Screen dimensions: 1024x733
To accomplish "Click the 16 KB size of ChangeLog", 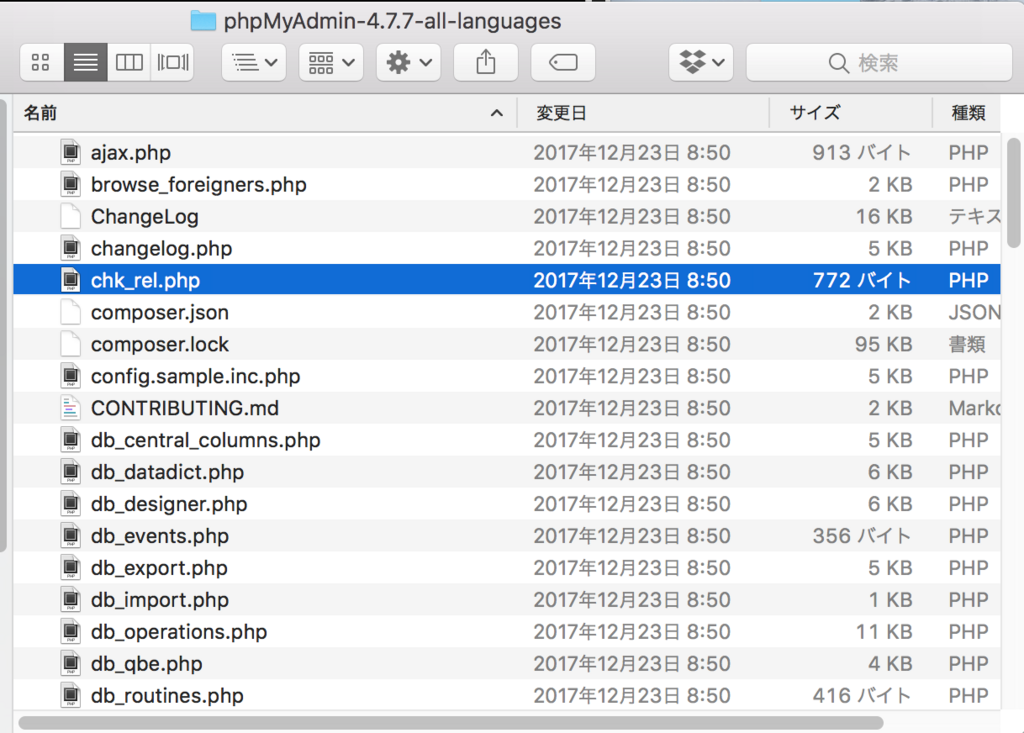I will click(x=884, y=217).
